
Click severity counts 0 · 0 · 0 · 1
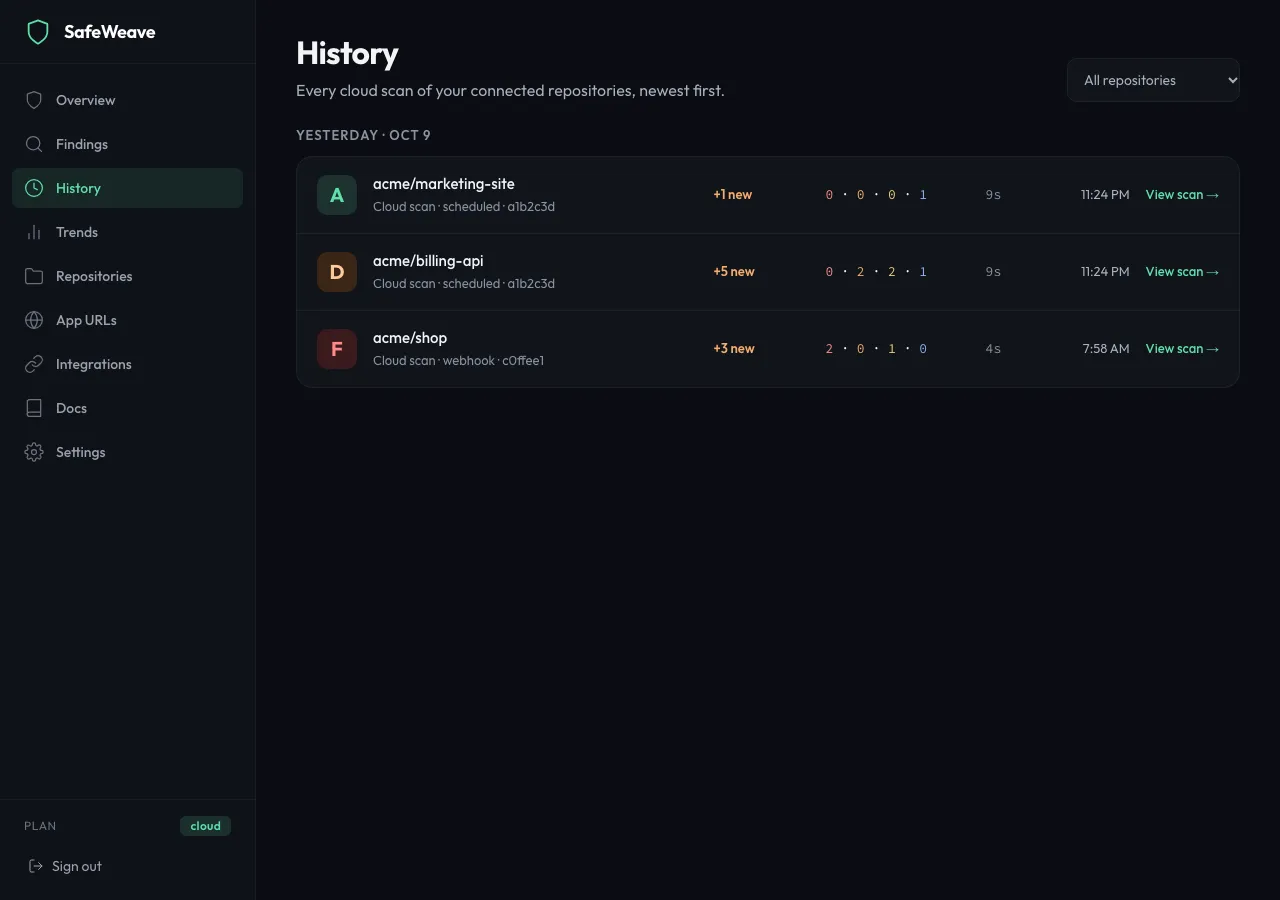(x=876, y=195)
